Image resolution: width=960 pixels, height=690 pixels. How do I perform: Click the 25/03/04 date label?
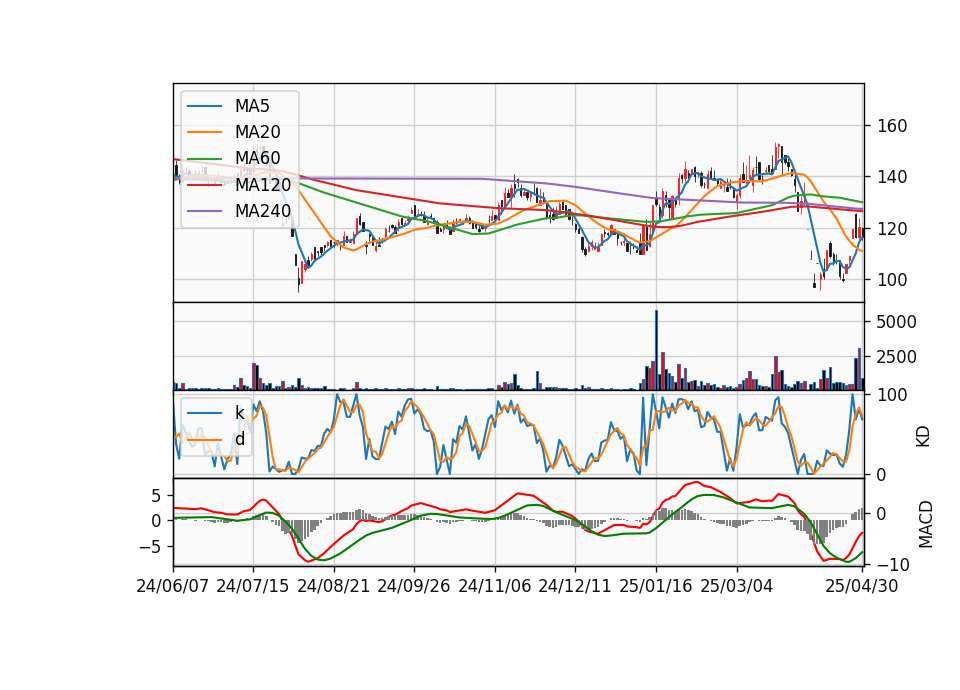click(x=737, y=586)
